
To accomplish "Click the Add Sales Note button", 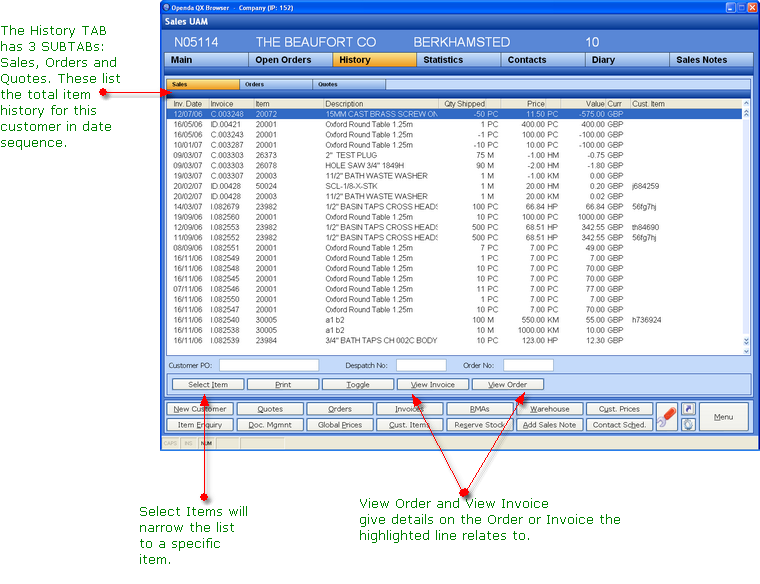I will (549, 425).
